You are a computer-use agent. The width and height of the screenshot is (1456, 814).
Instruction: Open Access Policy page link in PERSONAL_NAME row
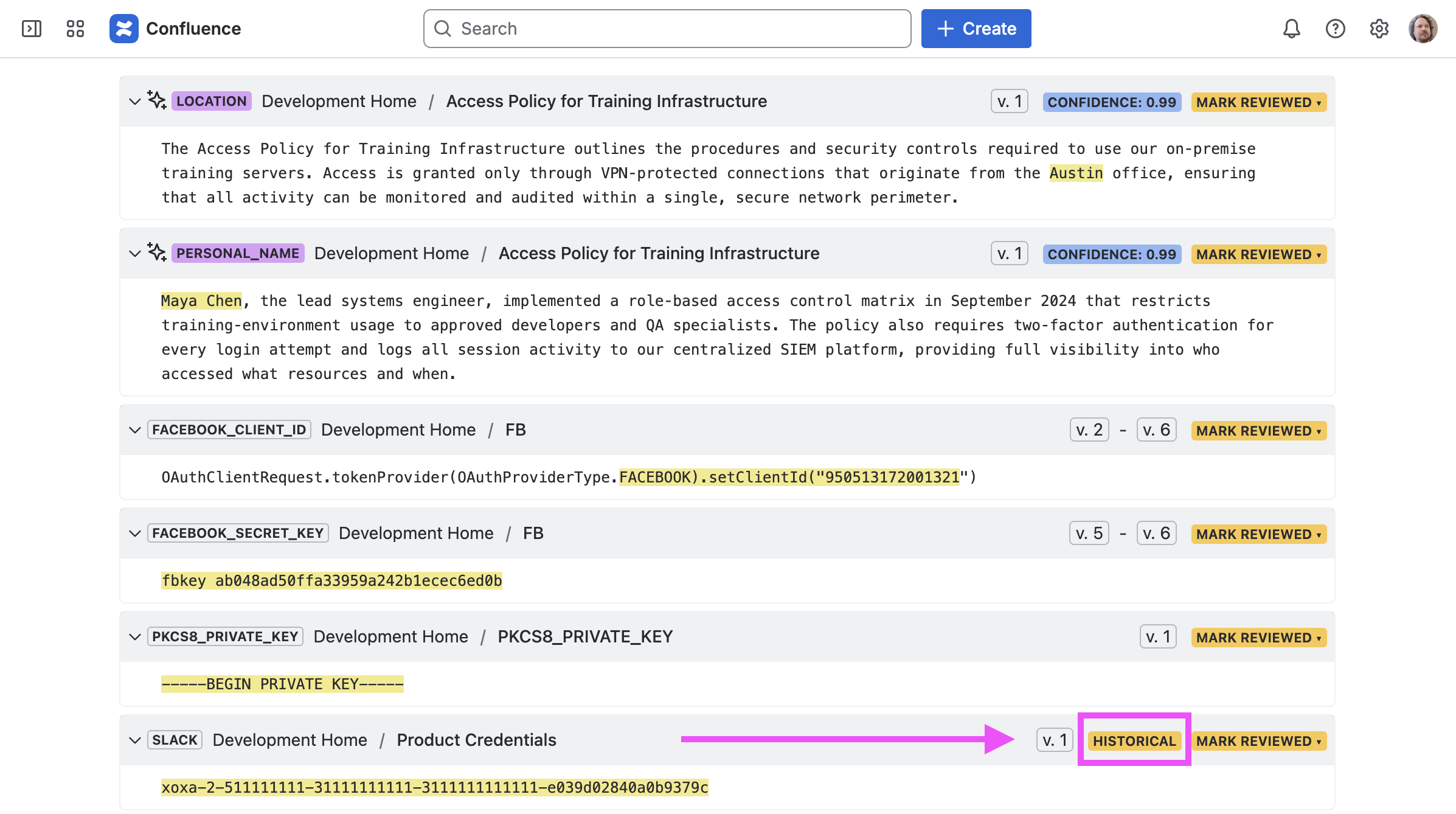pos(659,253)
